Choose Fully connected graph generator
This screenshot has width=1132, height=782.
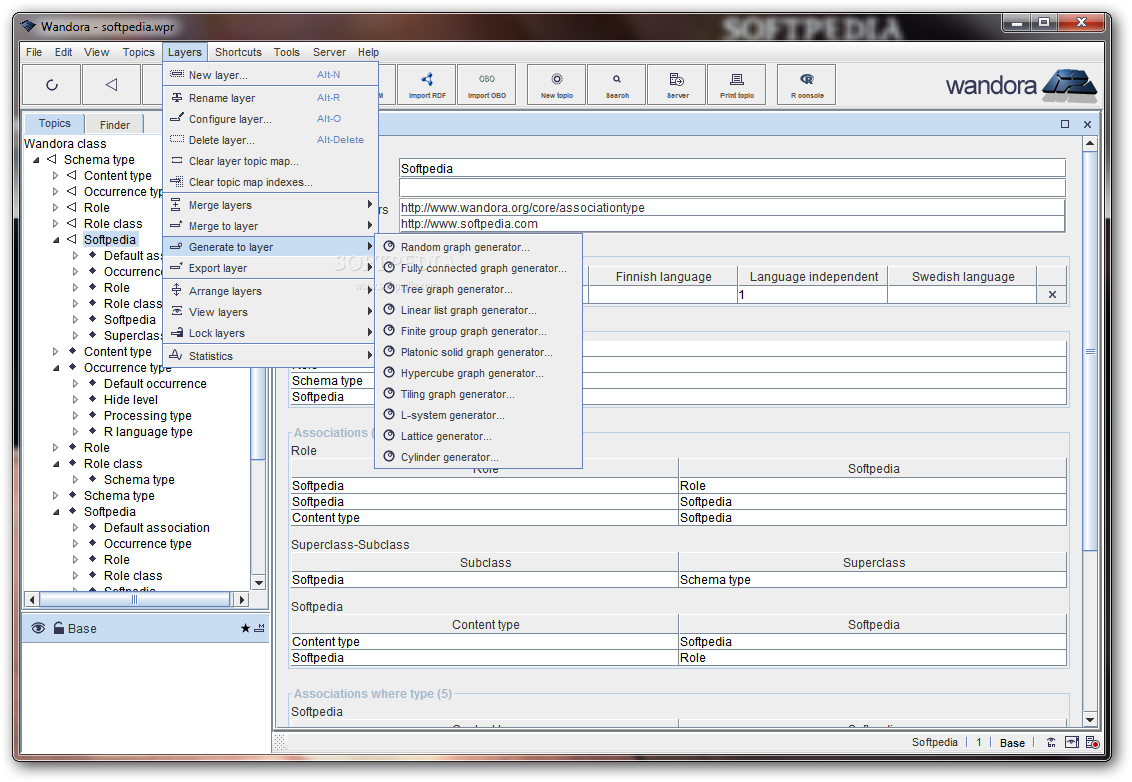pos(479,268)
